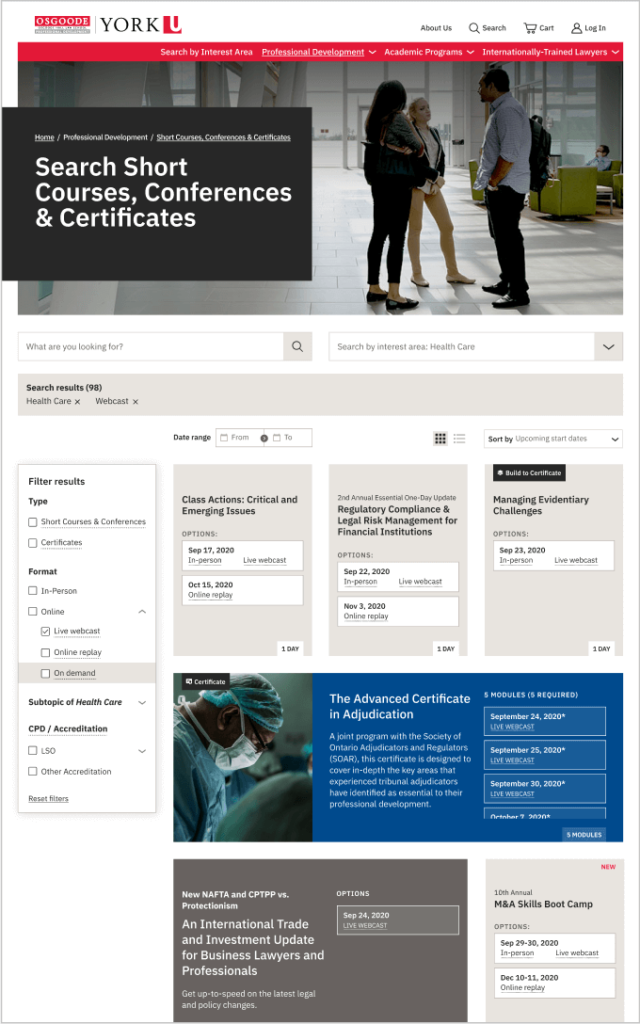
Task: Check the On demand filter
Action: click(x=45, y=673)
